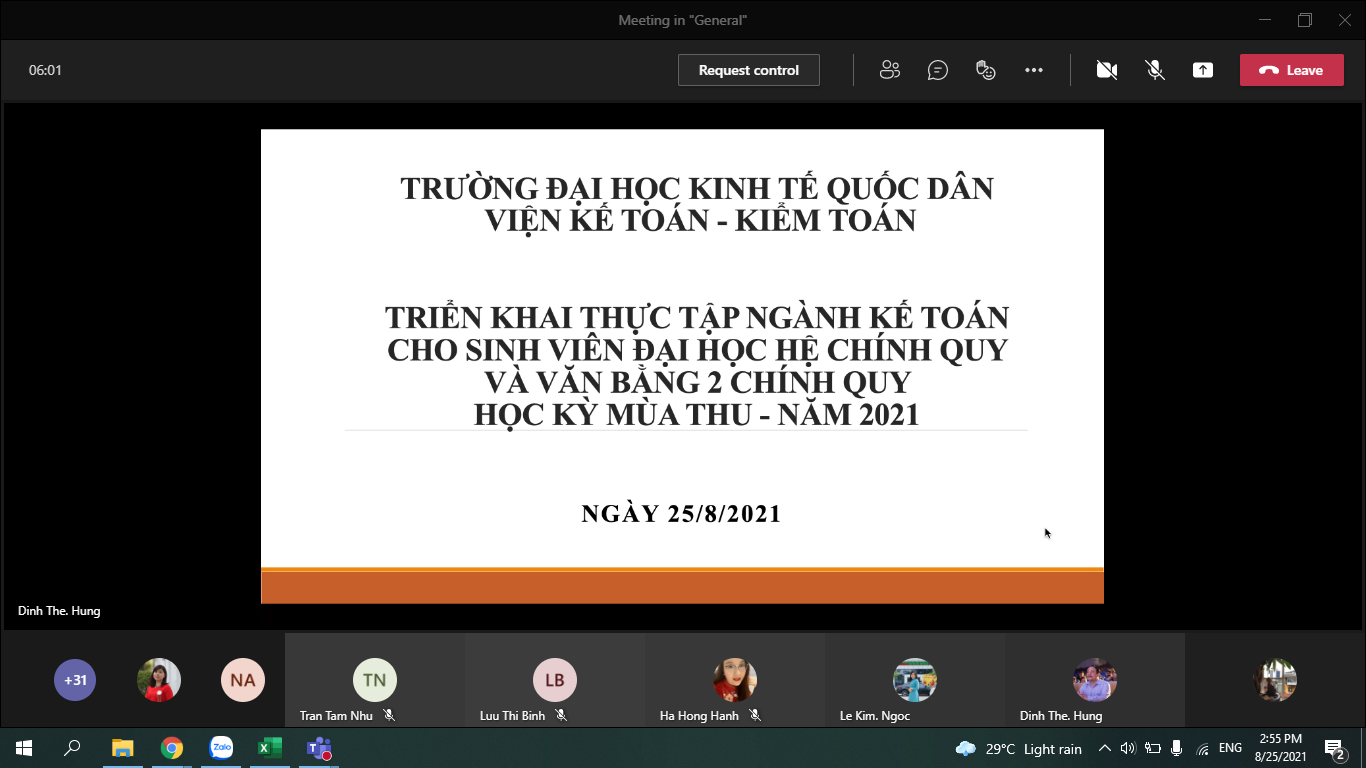The image size is (1366, 768).
Task: Close the meeting window
Action: [1345, 20]
